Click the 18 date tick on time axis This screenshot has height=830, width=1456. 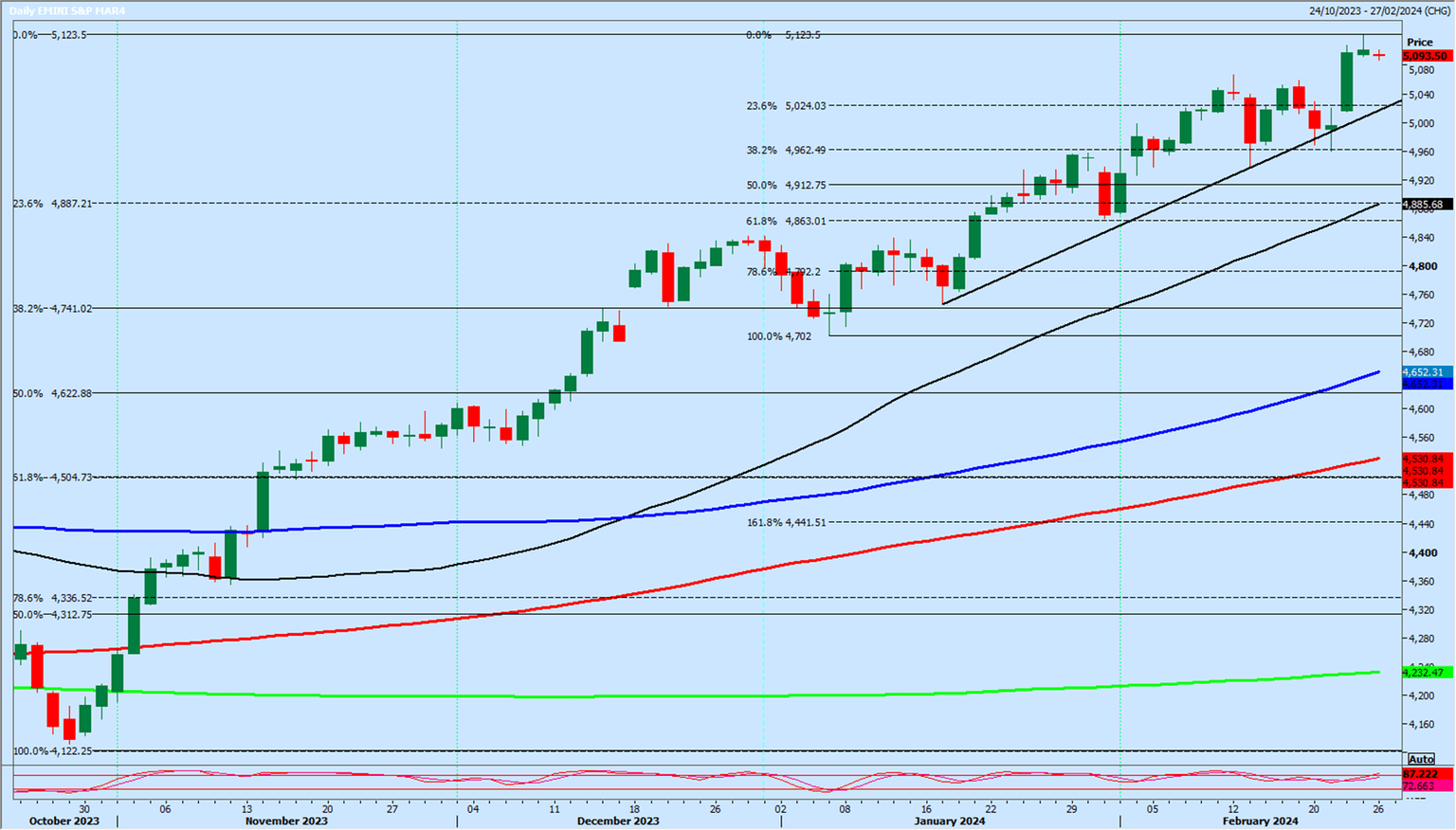pos(635,809)
